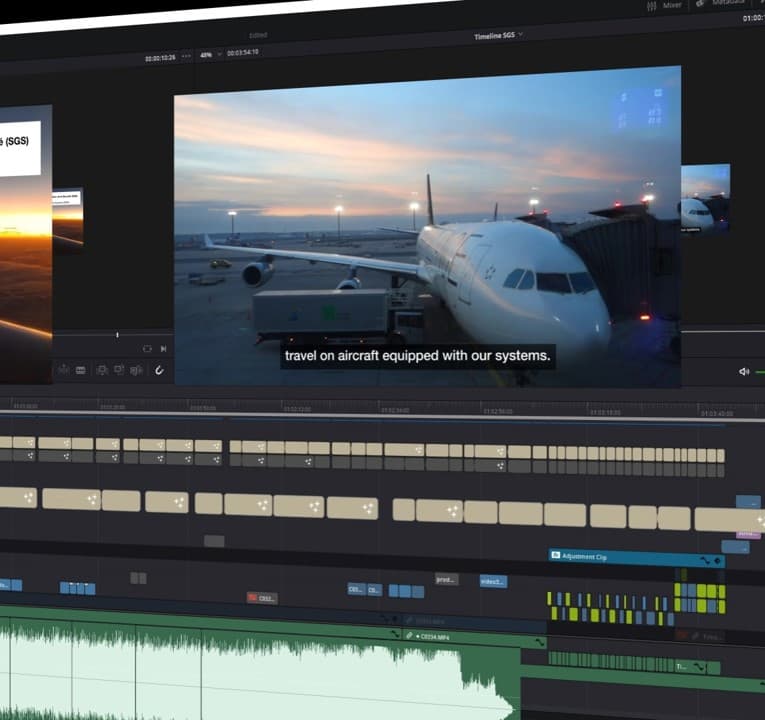765x720 pixels.
Task: Click the curve icon on Adjustment Clip
Action: pos(705,560)
